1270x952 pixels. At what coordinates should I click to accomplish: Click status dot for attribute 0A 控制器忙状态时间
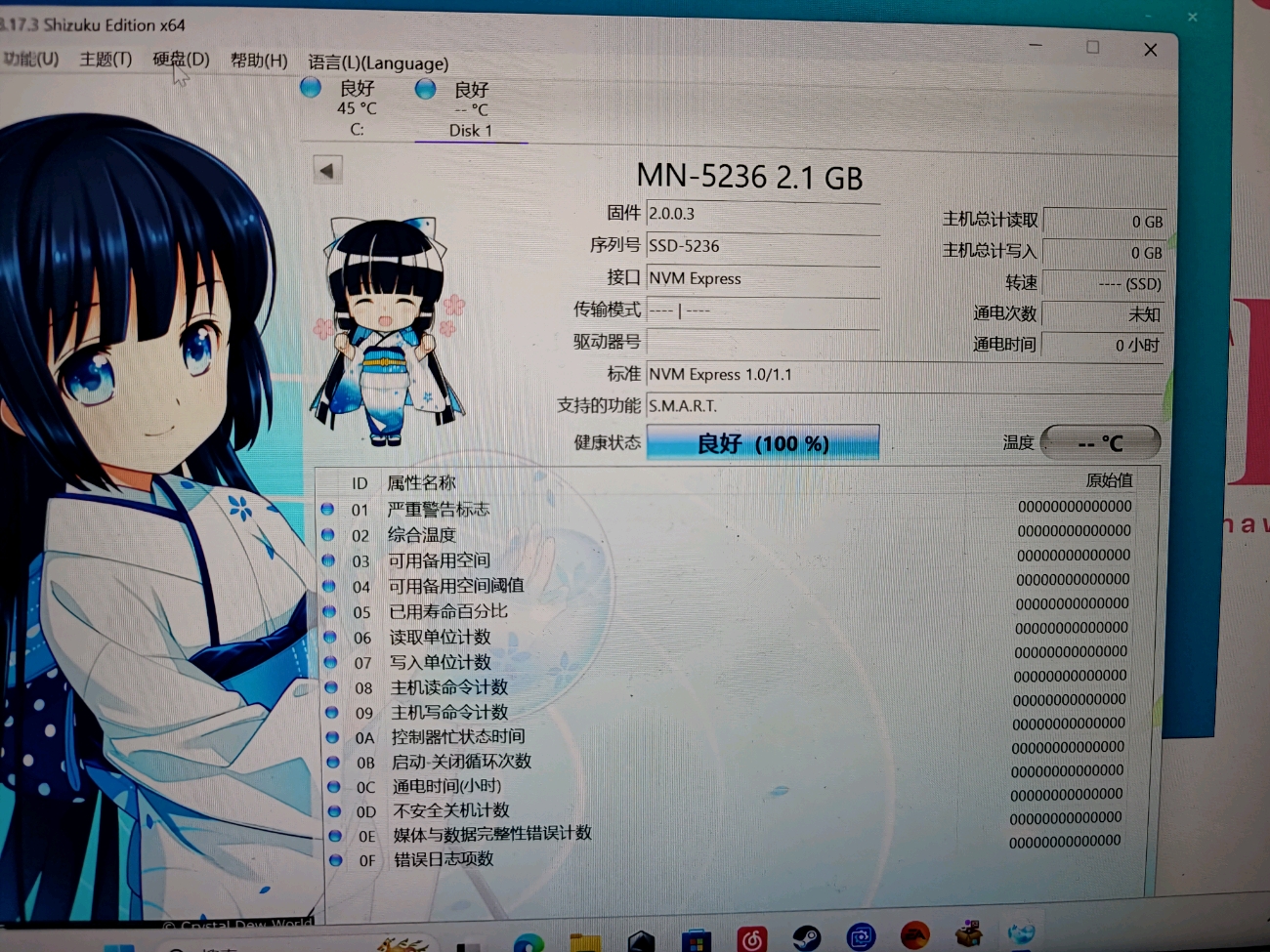coord(332,737)
